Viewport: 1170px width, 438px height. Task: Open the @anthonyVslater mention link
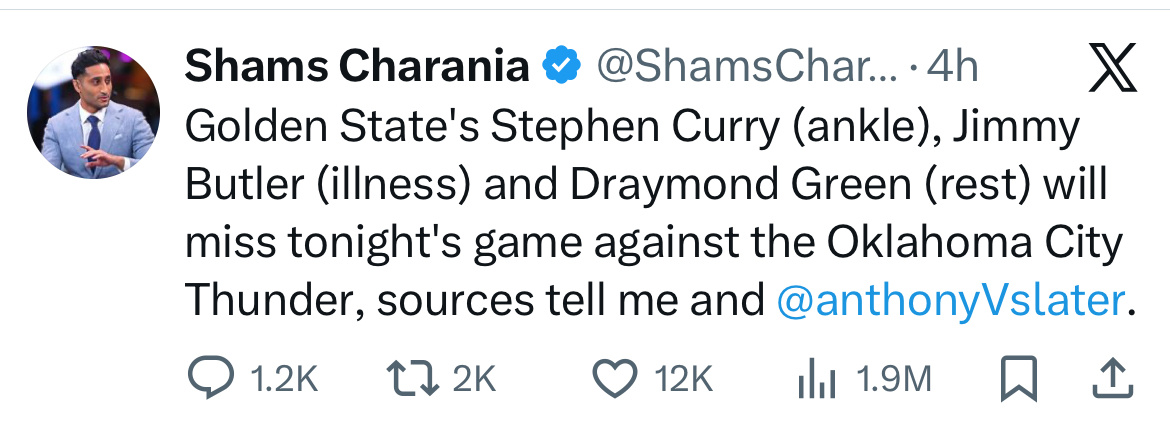tap(950, 300)
